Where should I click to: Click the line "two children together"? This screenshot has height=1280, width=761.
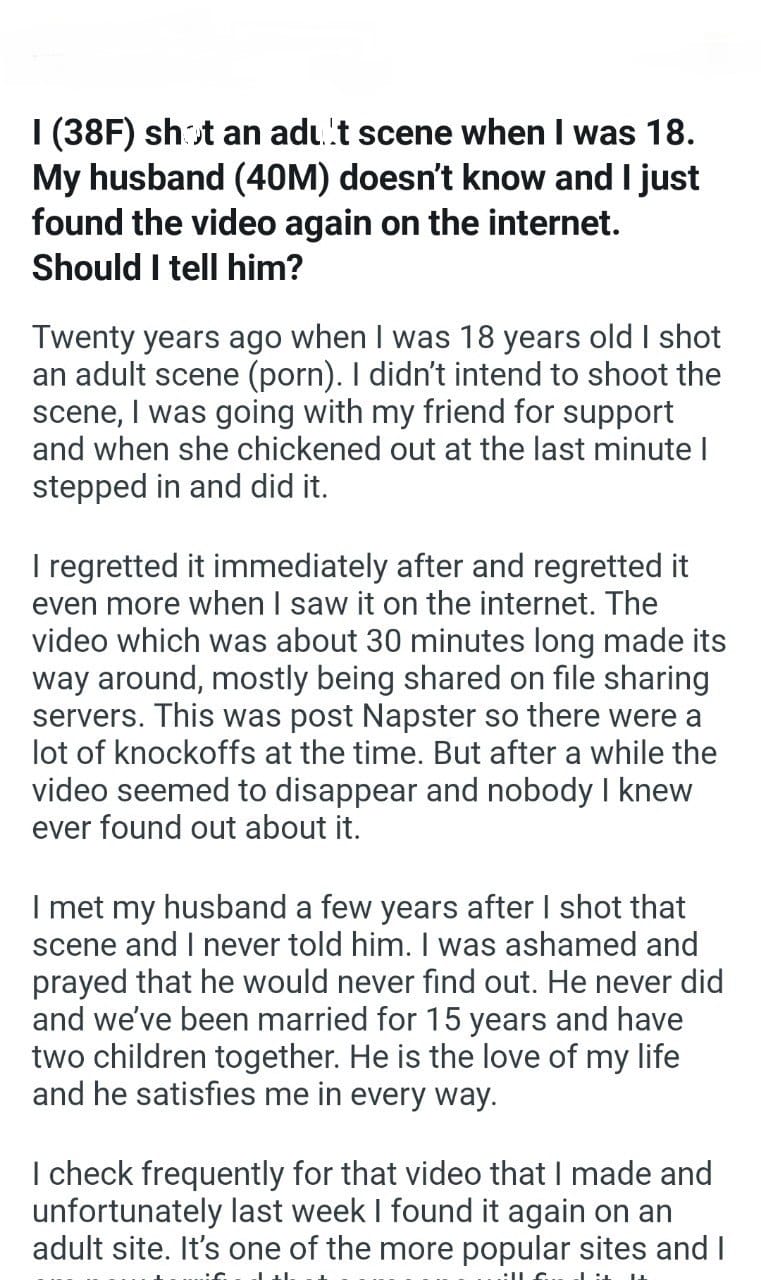click(222, 1057)
